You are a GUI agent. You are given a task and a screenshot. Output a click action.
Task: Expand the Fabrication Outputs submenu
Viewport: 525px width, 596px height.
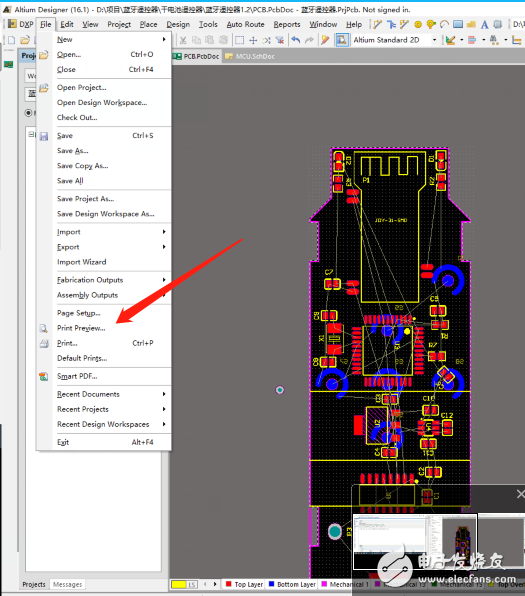[x=164, y=280]
